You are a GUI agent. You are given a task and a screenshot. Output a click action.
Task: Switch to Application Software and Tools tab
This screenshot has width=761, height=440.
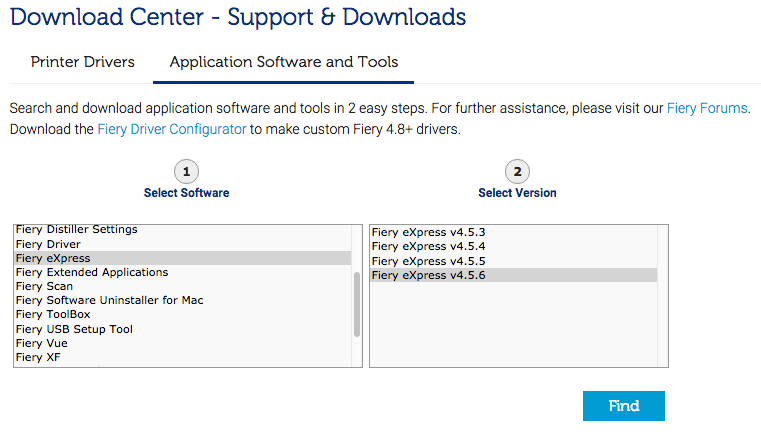point(283,62)
